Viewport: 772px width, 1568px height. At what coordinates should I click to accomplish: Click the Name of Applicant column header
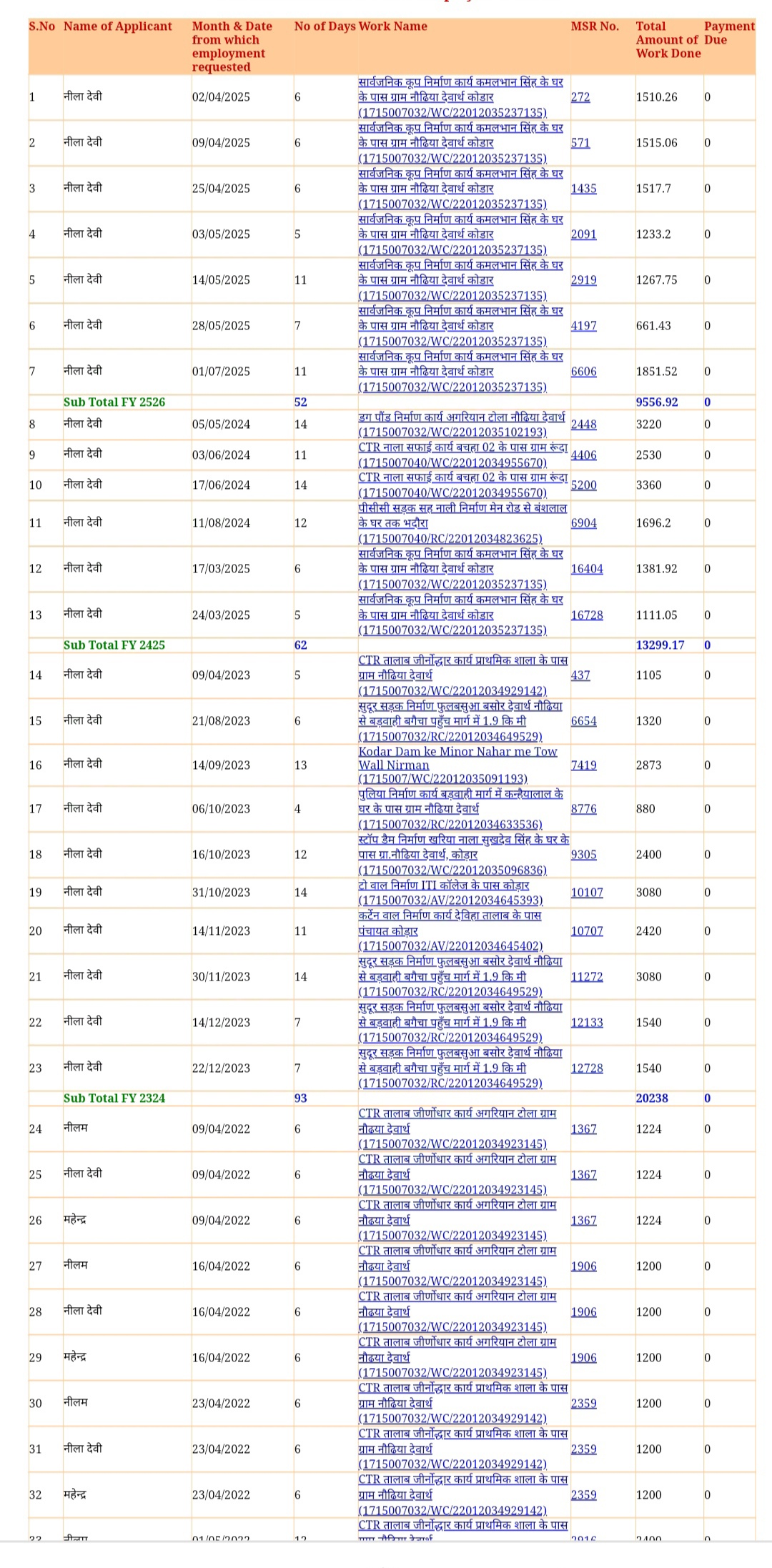pos(118,26)
